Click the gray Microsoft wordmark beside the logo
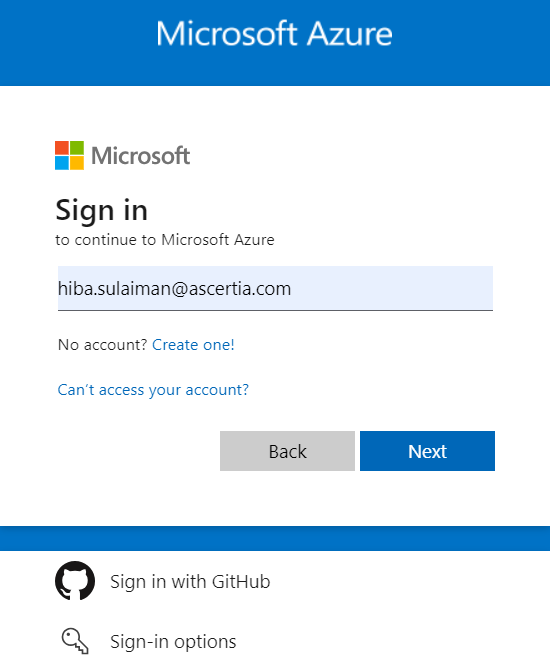 140,156
